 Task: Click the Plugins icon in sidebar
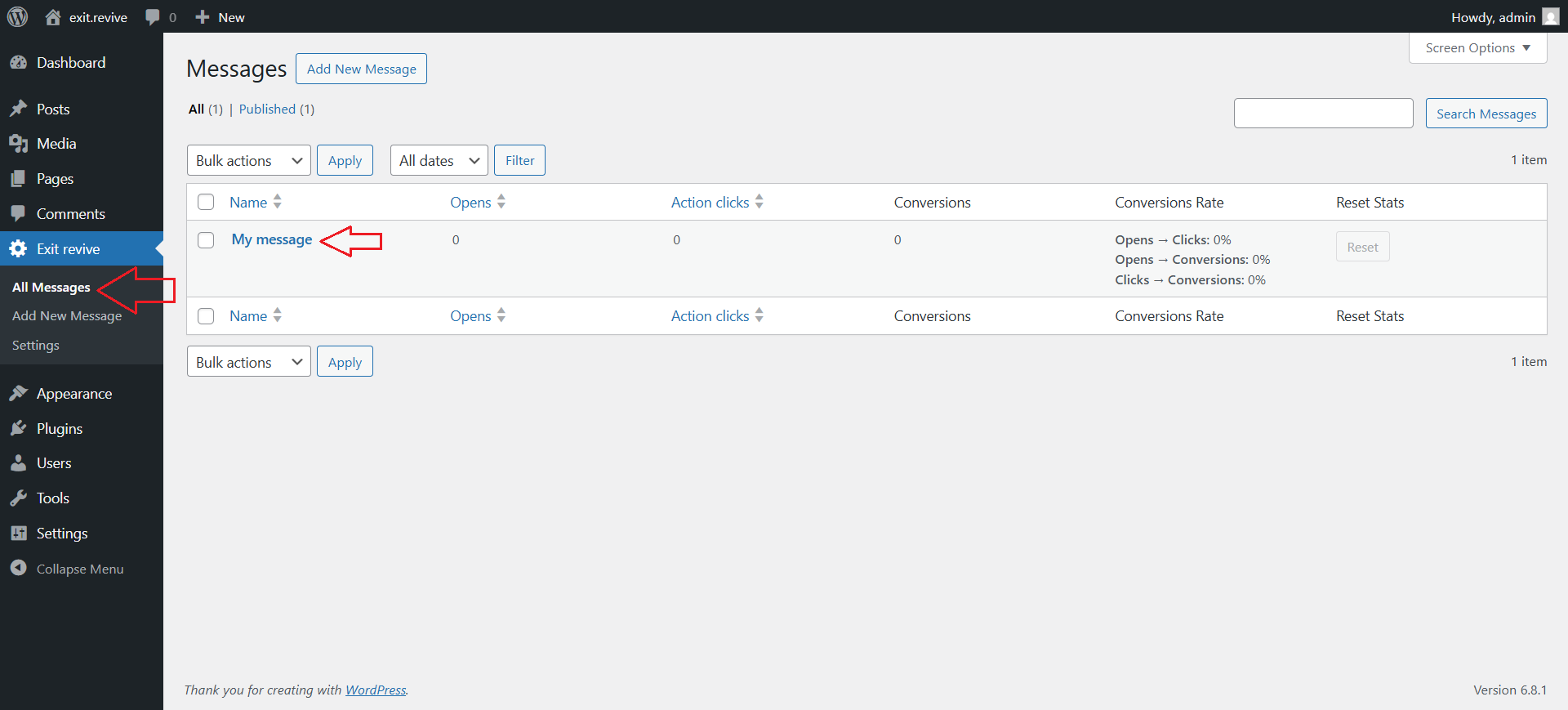[x=19, y=429]
